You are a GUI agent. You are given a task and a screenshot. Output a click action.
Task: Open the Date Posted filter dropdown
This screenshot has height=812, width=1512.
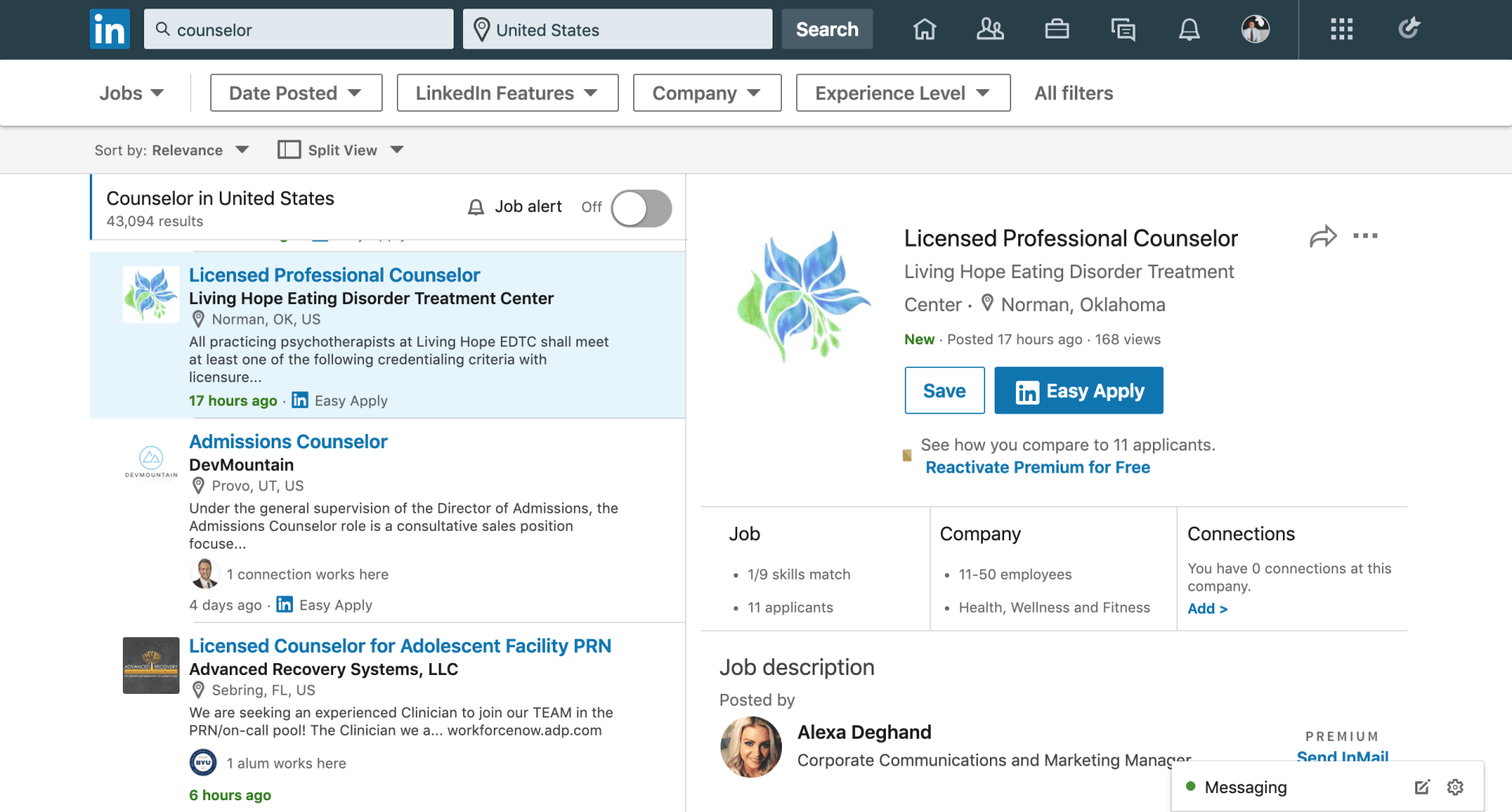click(x=296, y=93)
